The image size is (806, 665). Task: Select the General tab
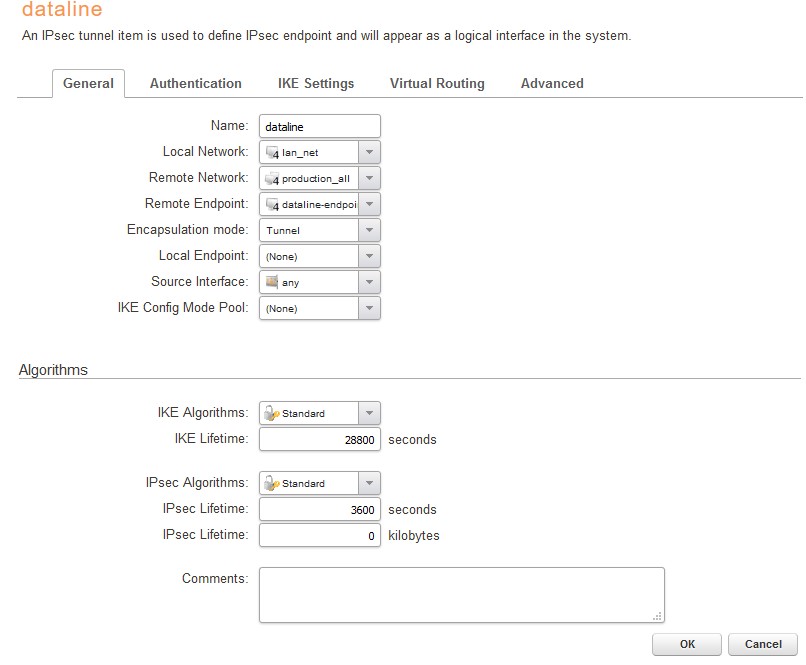pyautogui.click(x=88, y=83)
